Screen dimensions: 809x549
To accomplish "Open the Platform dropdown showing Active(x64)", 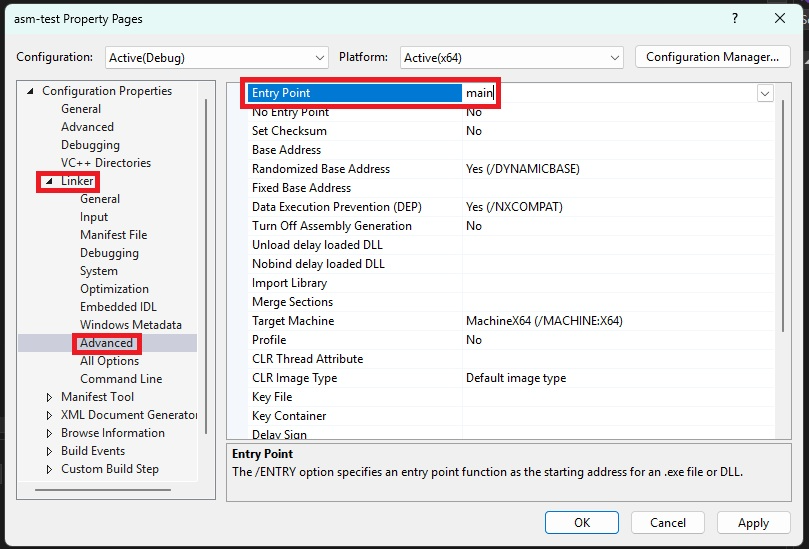I will tap(511, 57).
